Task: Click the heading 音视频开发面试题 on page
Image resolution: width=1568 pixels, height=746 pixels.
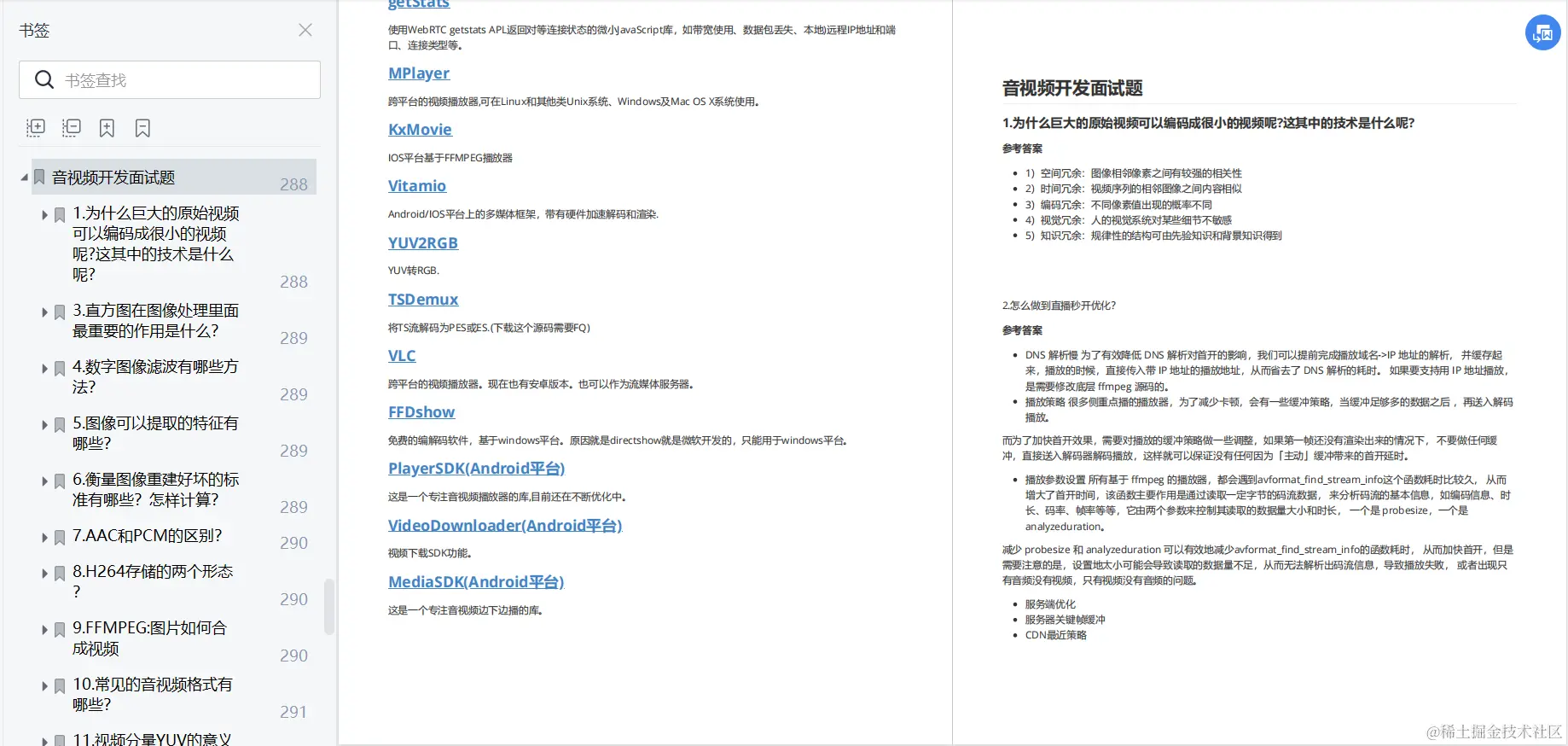Action: click(x=1072, y=88)
